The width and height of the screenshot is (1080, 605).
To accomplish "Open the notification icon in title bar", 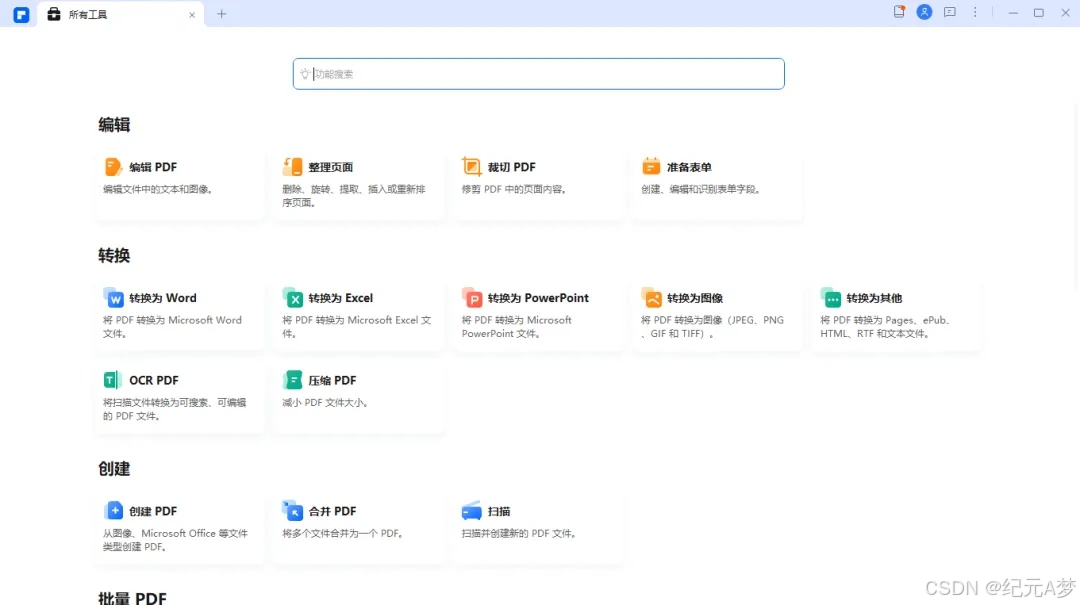I will click(x=899, y=12).
